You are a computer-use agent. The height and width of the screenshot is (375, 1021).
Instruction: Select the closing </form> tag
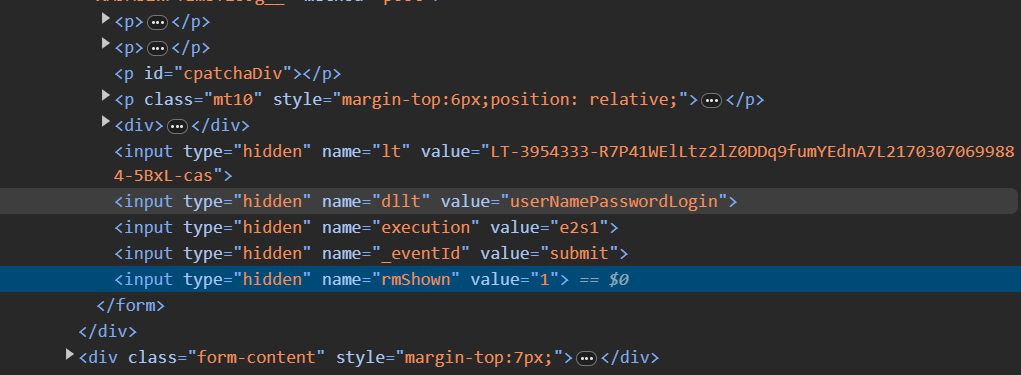pos(130,305)
